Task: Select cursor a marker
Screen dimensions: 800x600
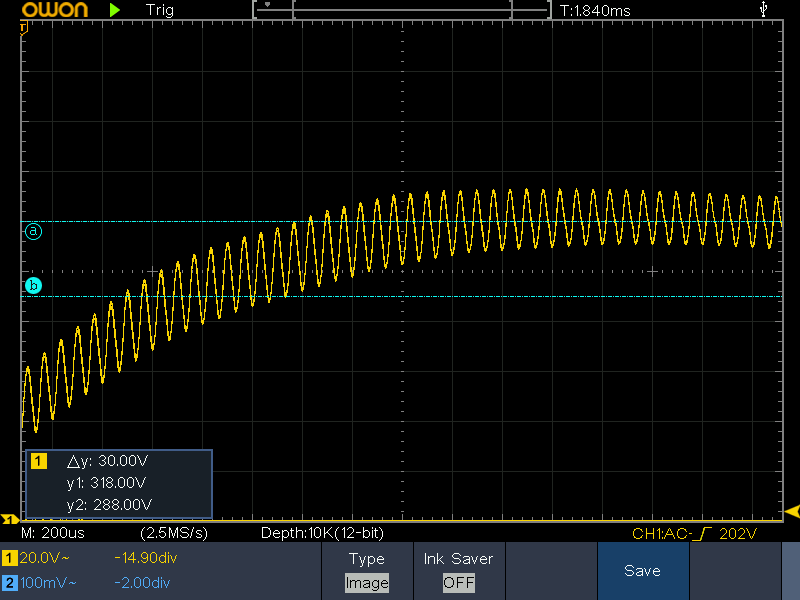Action: coord(34,231)
